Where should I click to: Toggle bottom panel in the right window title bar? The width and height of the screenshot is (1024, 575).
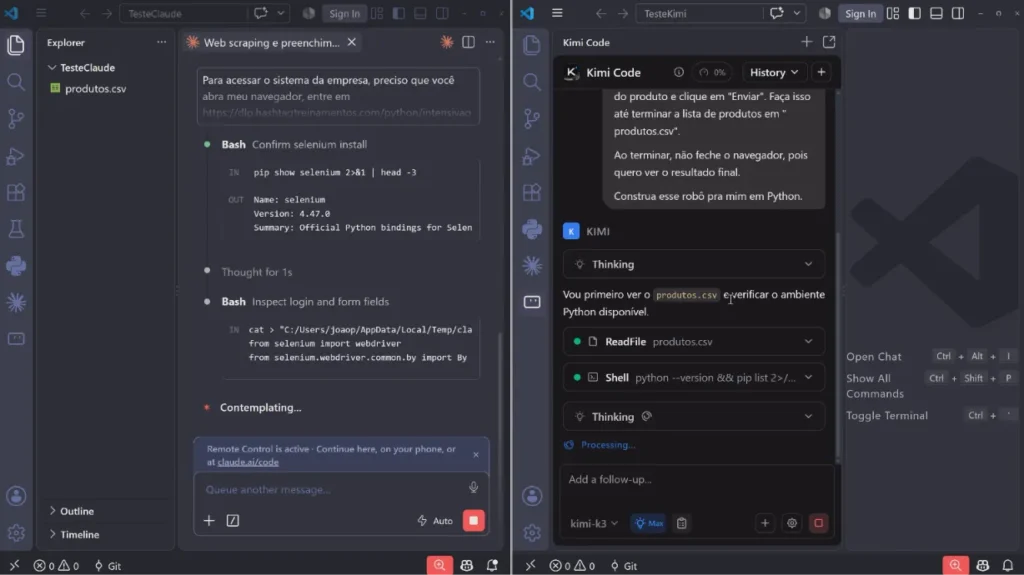[x=936, y=13]
